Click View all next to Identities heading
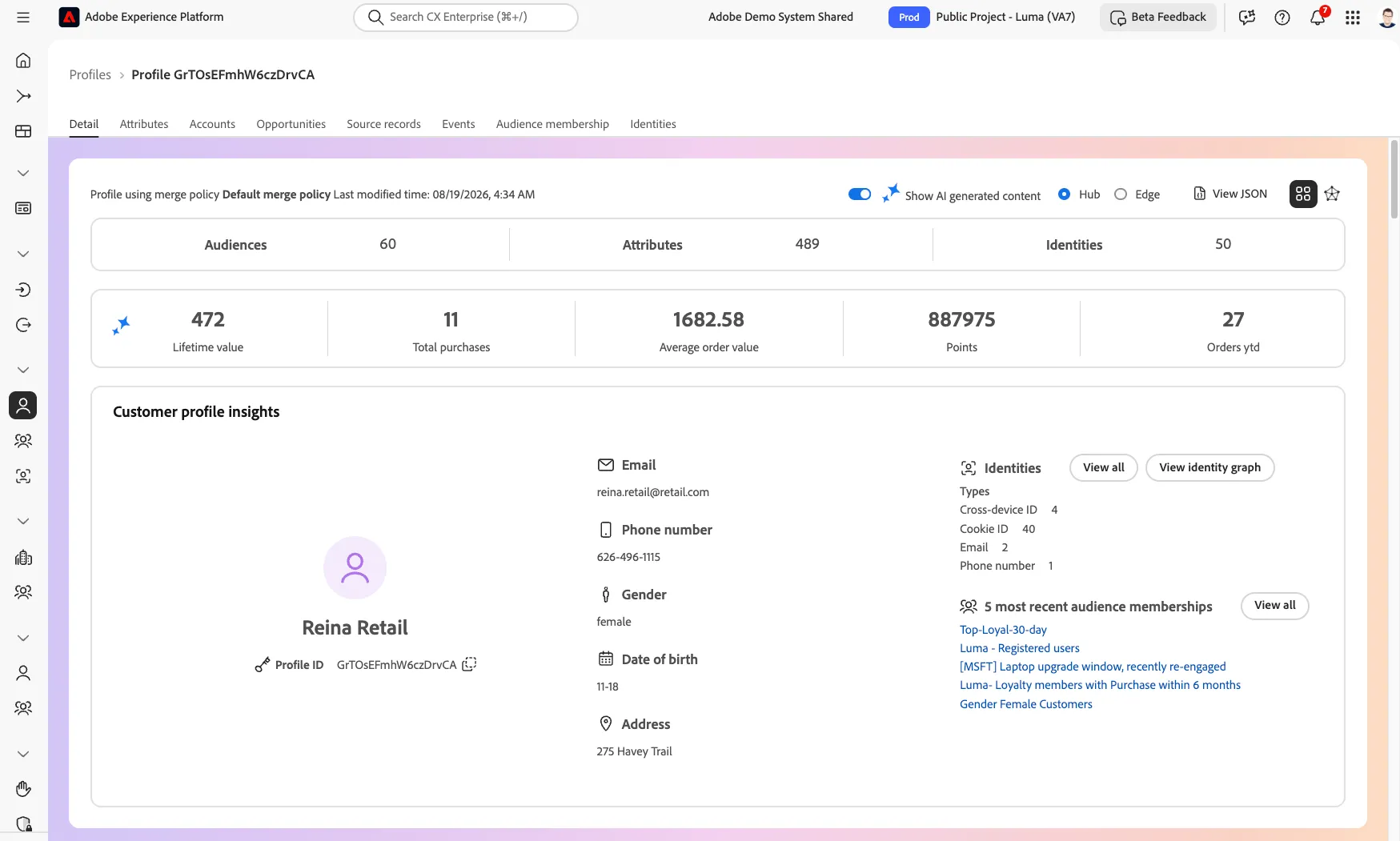Screen dimensions: 1400x841 (1103, 467)
